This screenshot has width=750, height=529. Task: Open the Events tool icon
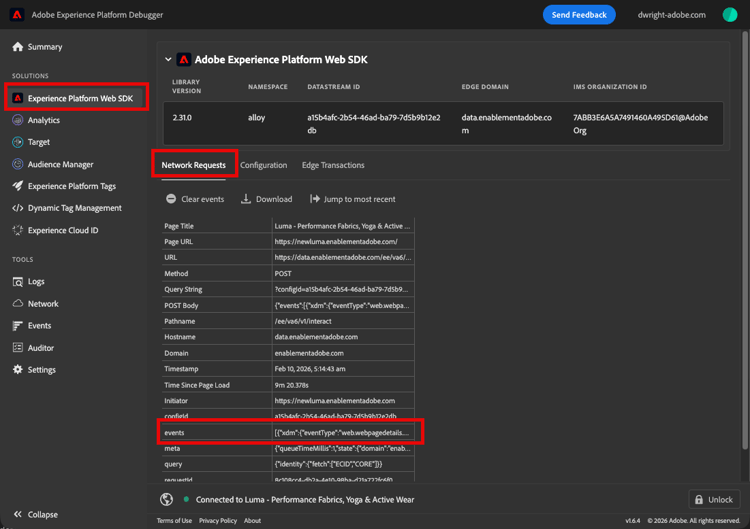(x=18, y=326)
